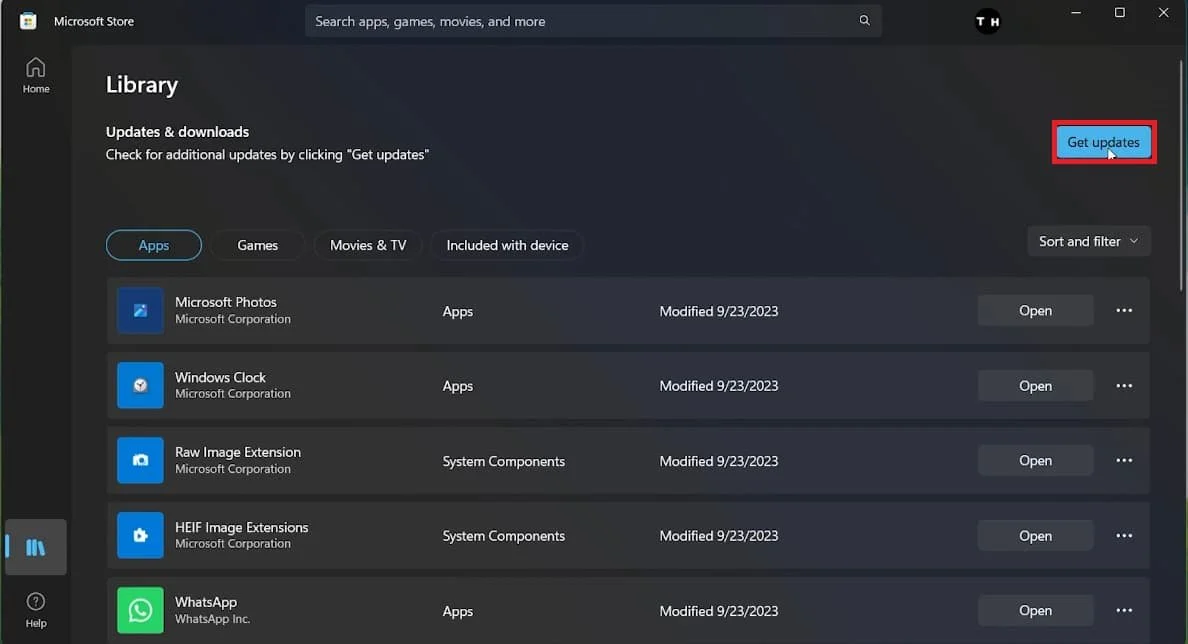Open more options for Raw Image Extension
This screenshot has height=644, width=1188.
(1124, 461)
